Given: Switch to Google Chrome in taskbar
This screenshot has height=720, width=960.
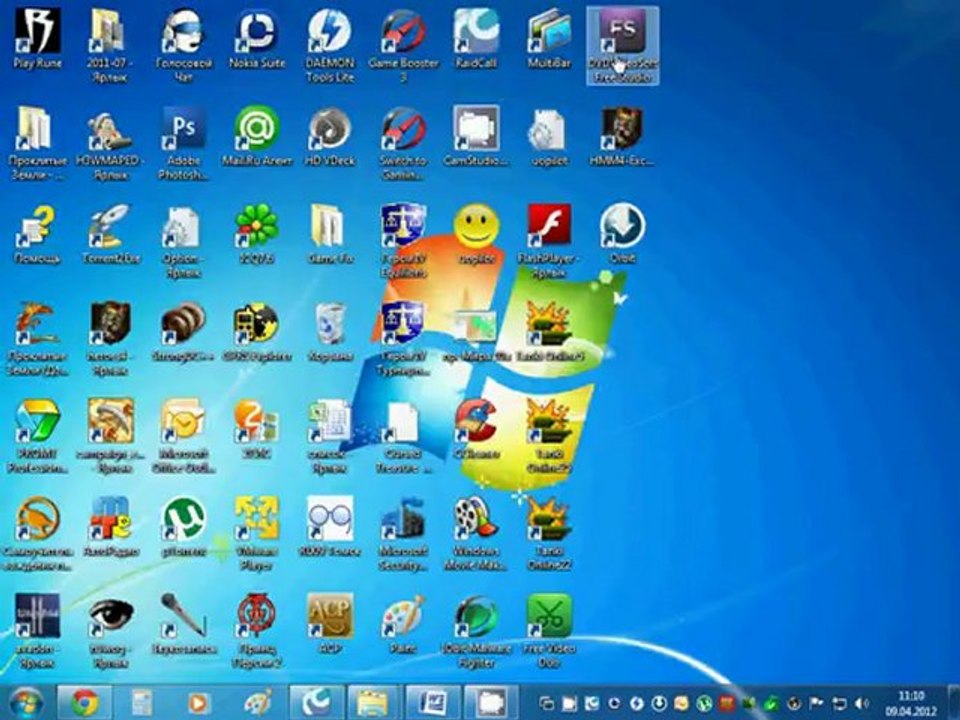Looking at the screenshot, I should 84,703.
